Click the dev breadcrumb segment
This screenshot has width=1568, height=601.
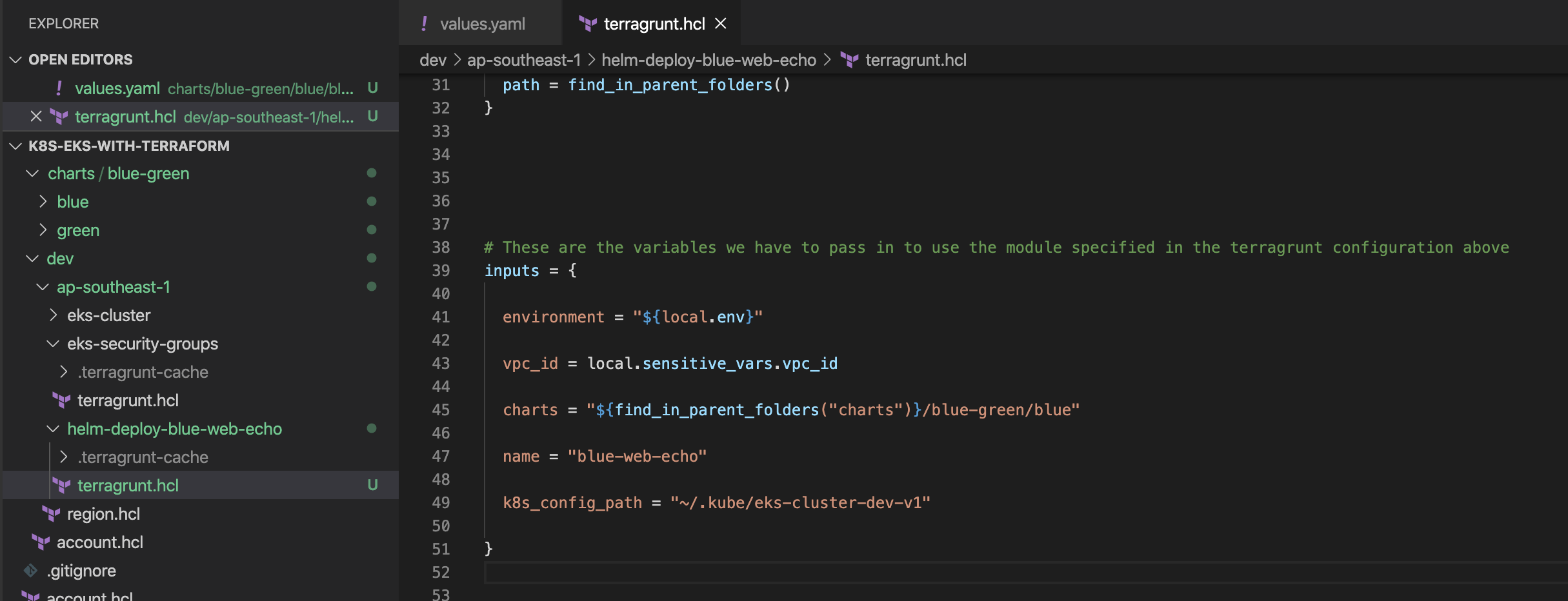tap(433, 60)
